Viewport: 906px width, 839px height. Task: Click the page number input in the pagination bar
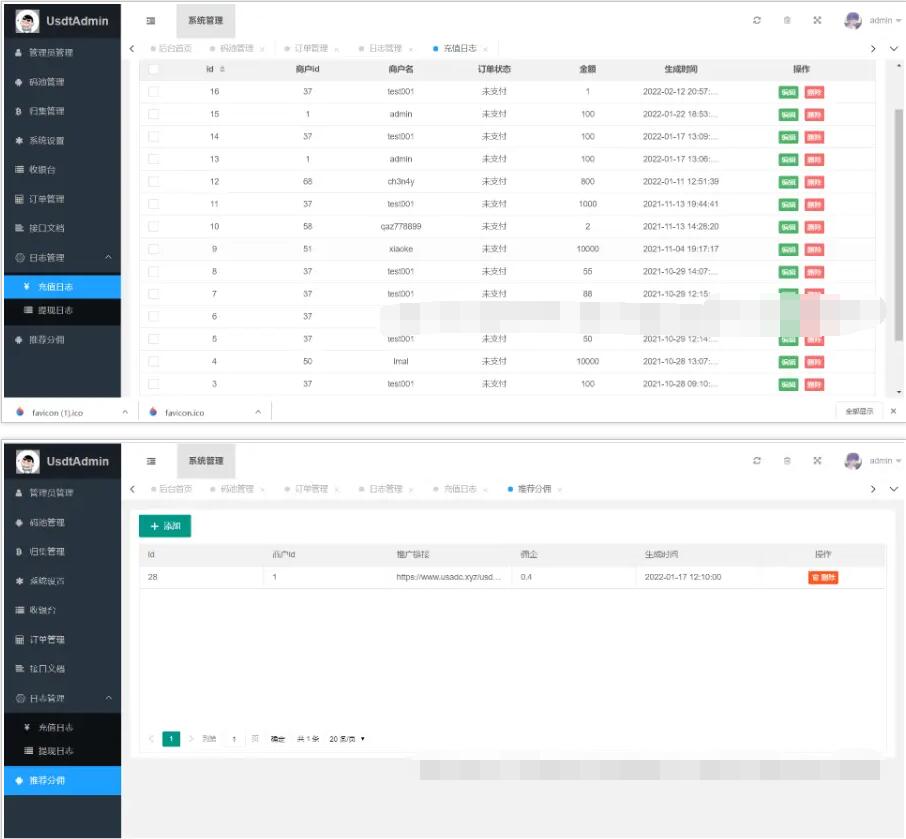(x=234, y=739)
